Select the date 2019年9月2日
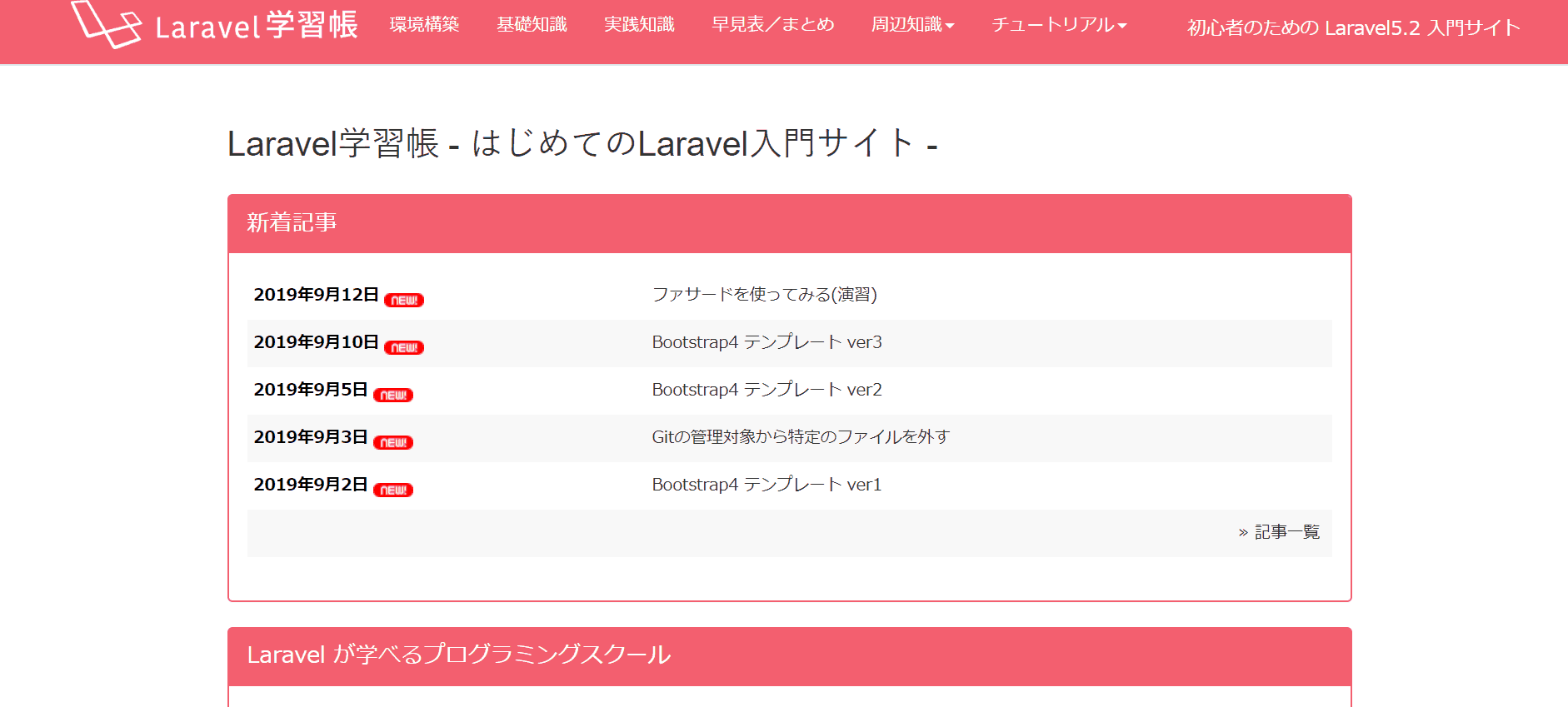 point(311,485)
